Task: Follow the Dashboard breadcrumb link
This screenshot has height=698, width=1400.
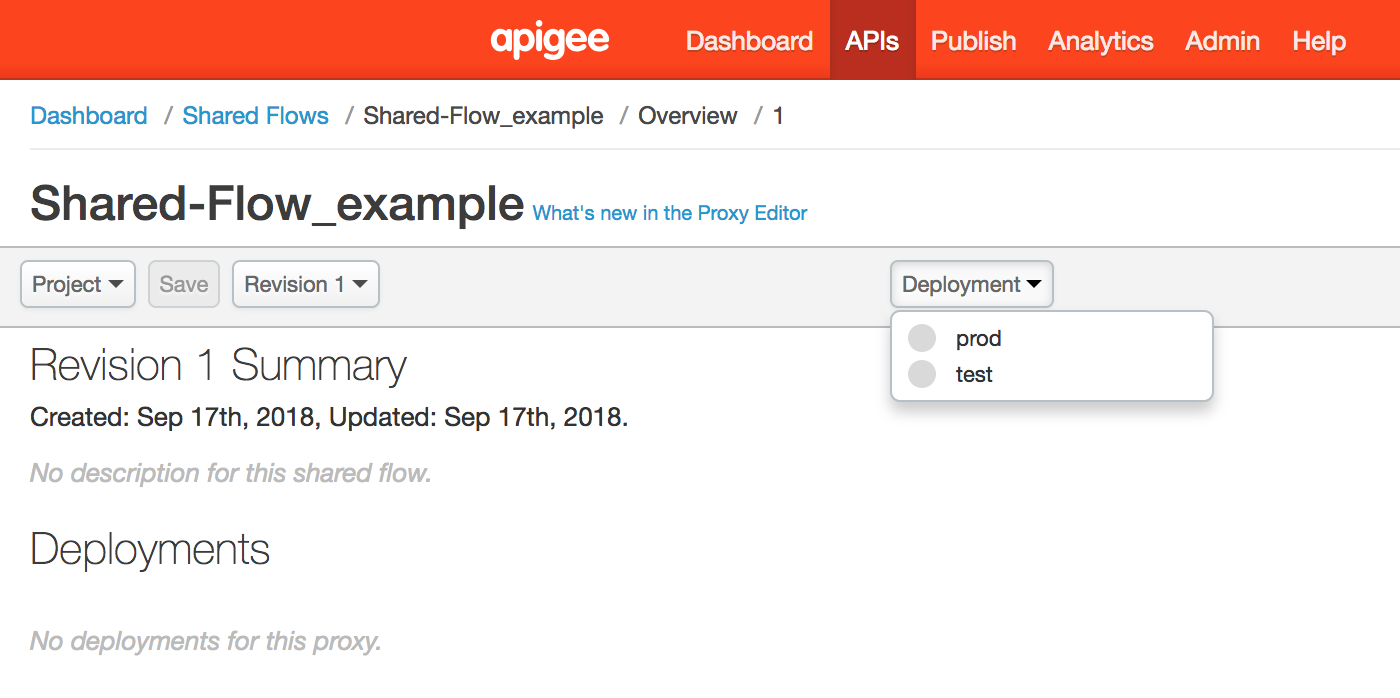Action: click(89, 116)
